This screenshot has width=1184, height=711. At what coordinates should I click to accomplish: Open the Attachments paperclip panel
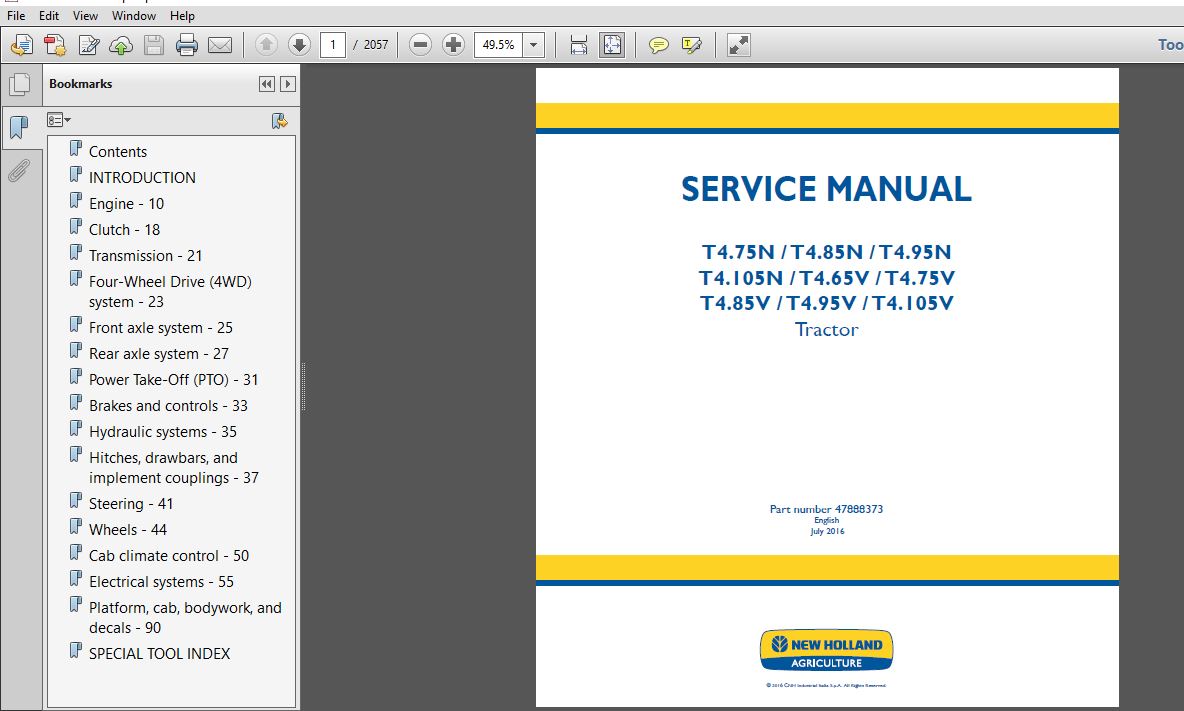click(x=19, y=171)
